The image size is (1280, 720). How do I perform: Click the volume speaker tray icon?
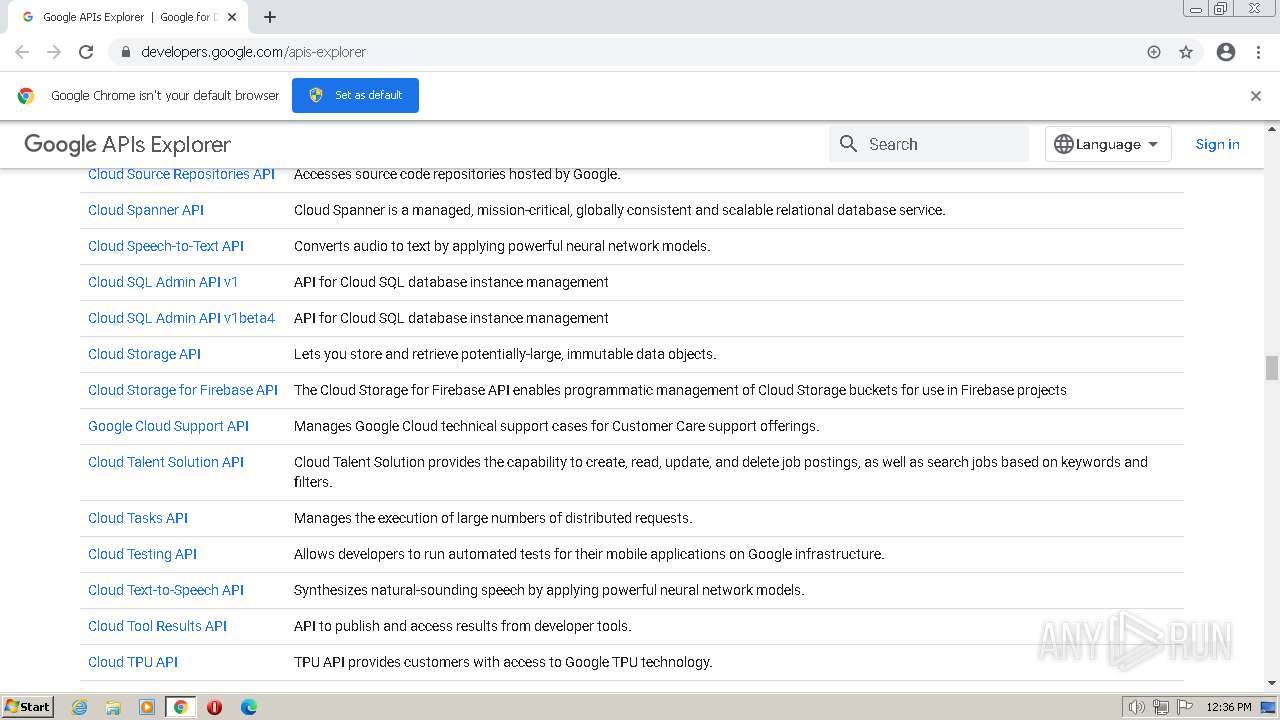point(1137,707)
